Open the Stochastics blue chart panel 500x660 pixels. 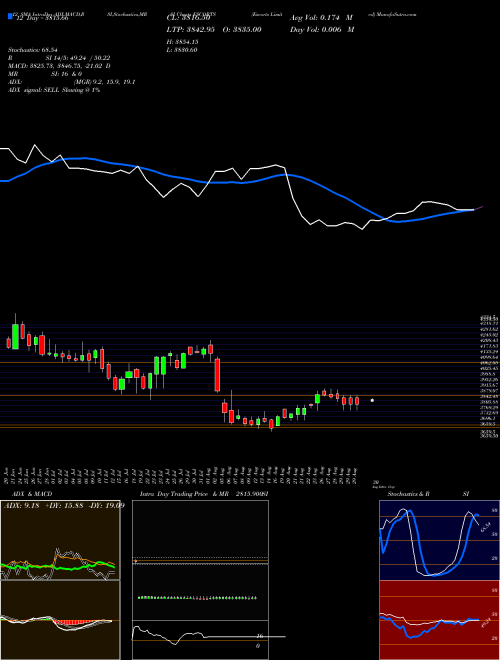click(440, 540)
